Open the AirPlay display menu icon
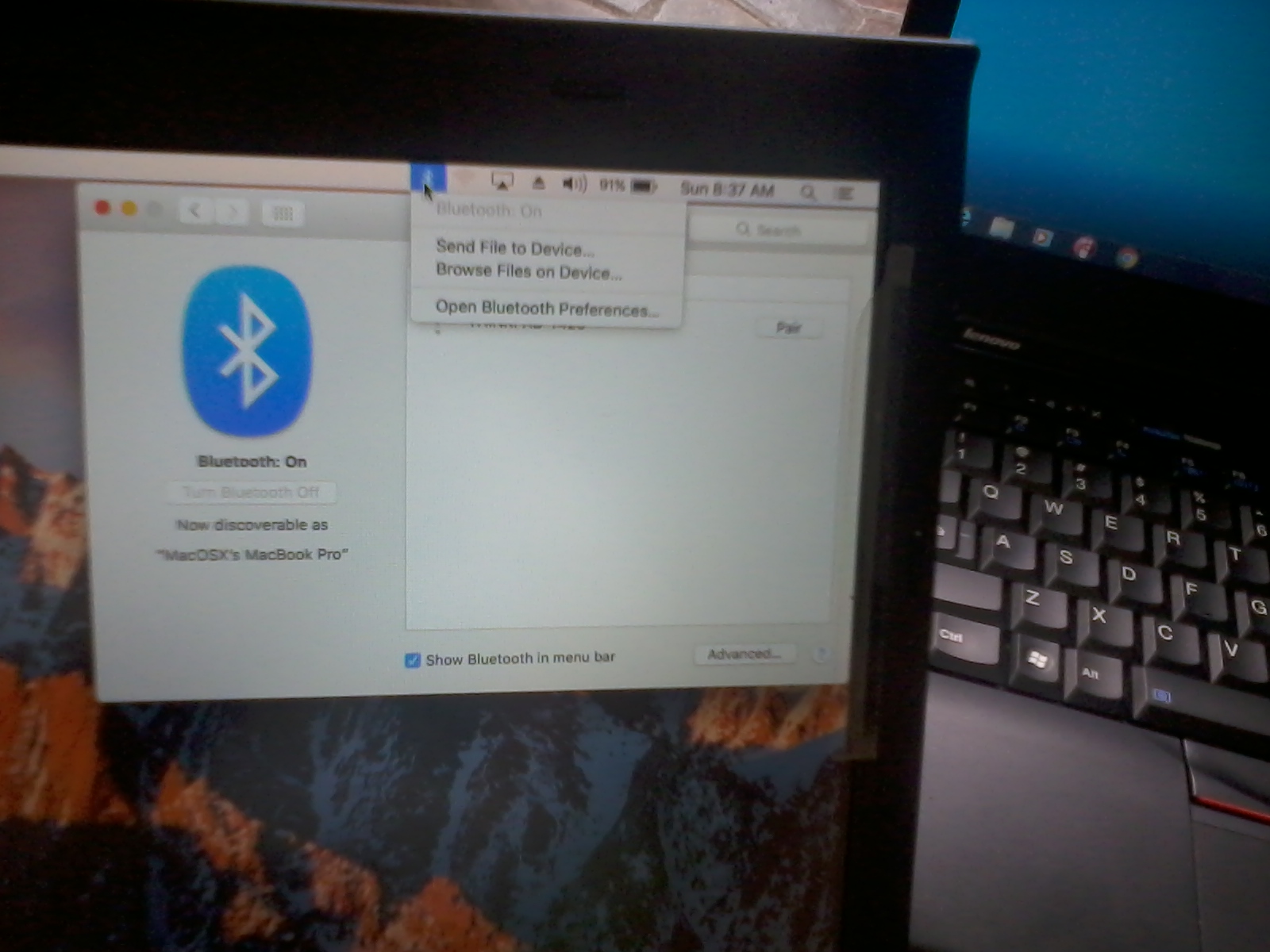The image size is (1270, 952). [x=502, y=182]
